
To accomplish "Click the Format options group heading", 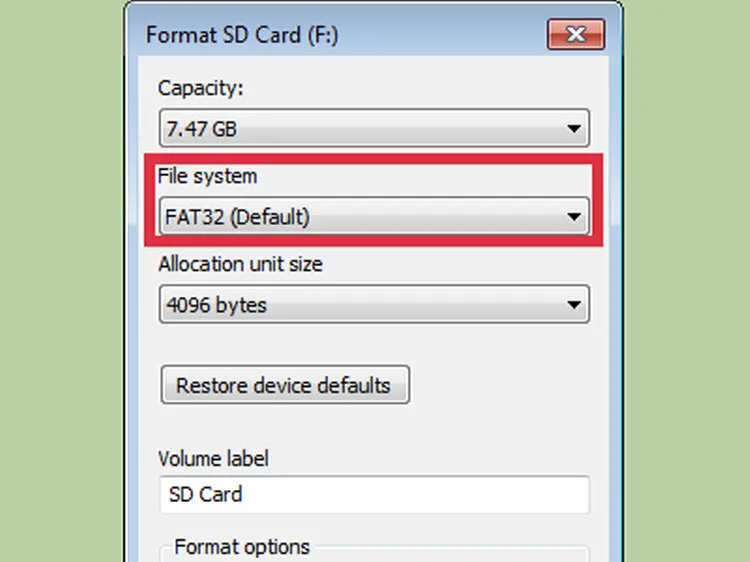I will point(242,547).
